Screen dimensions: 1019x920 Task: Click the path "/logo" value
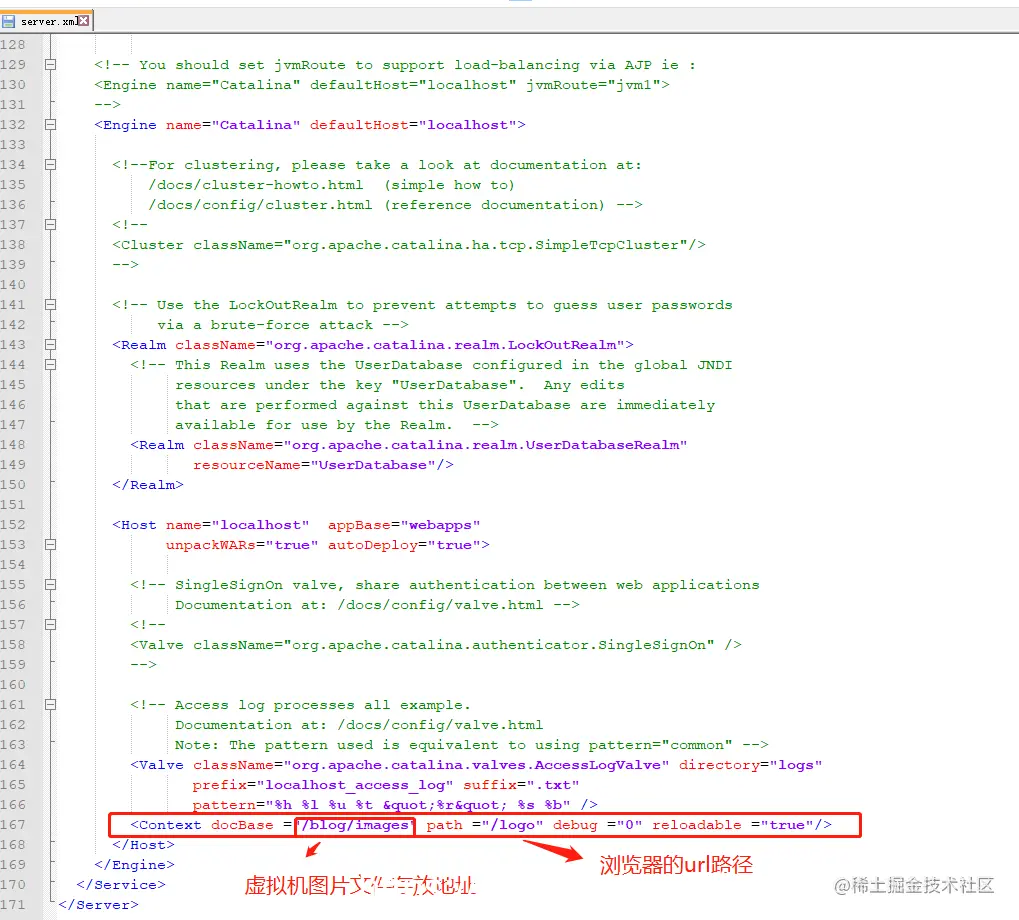[x=512, y=825]
